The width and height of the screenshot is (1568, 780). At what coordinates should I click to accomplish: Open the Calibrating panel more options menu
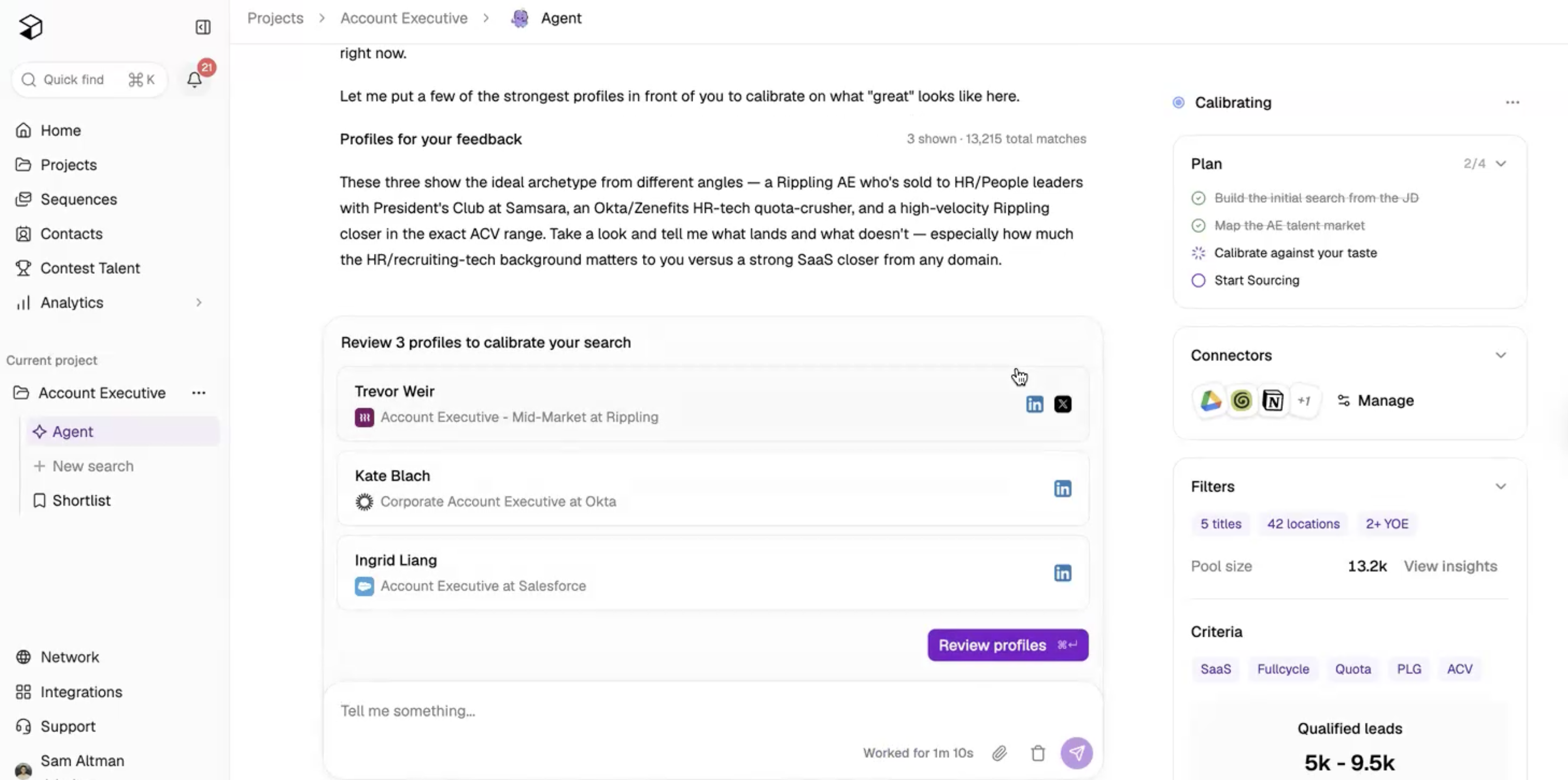[1513, 102]
